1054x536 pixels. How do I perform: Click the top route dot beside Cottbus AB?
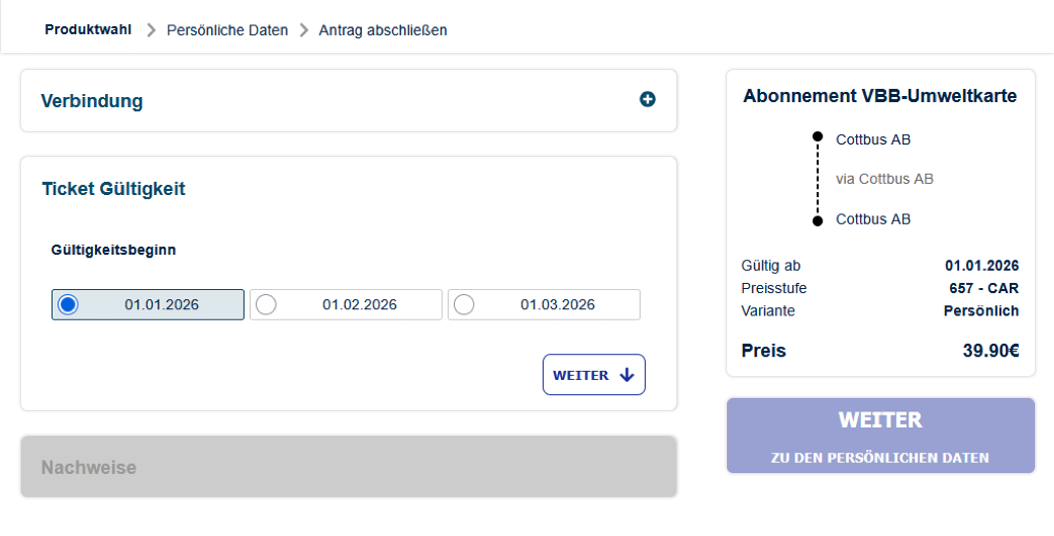coord(817,136)
